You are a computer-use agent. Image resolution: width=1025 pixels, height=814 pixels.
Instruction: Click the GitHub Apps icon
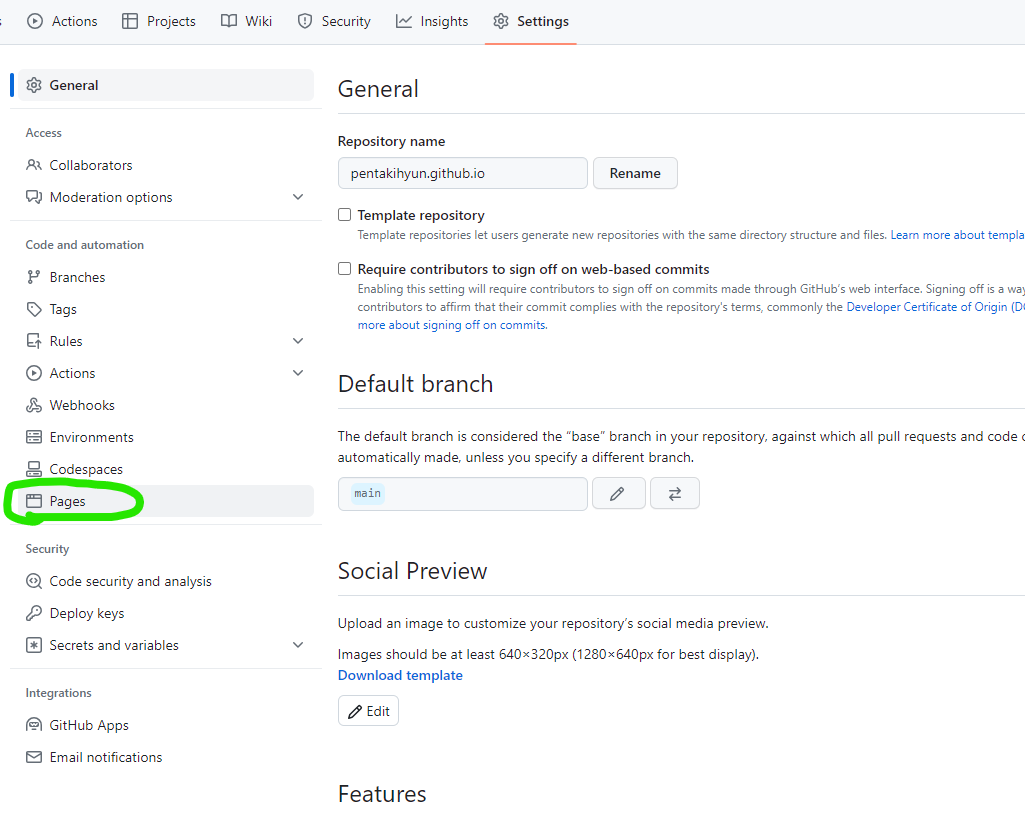click(34, 725)
